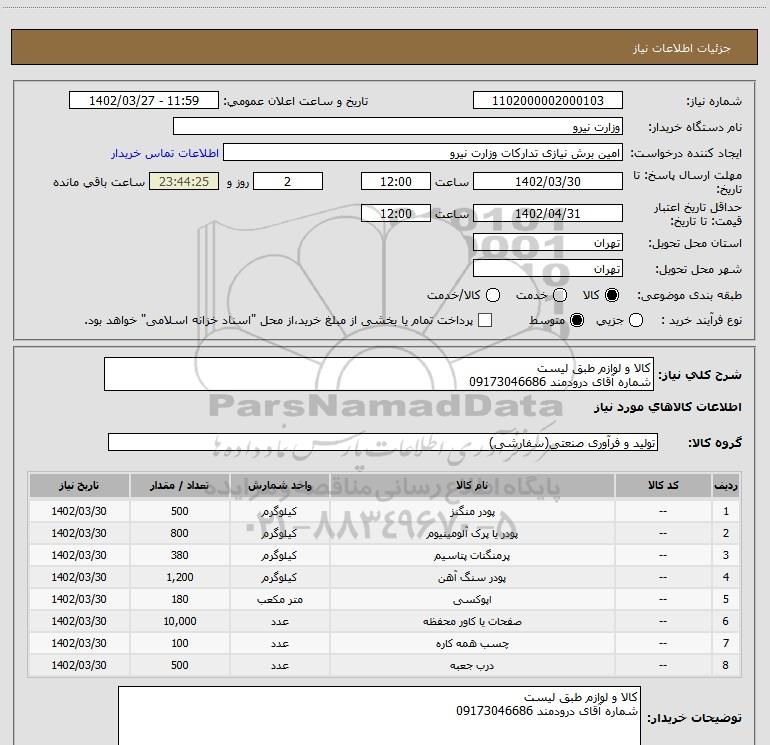Image resolution: width=770 pixels, height=745 pixels.
Task: Select the پودر یا پرک آلومینیوم item name
Action: coord(472,533)
